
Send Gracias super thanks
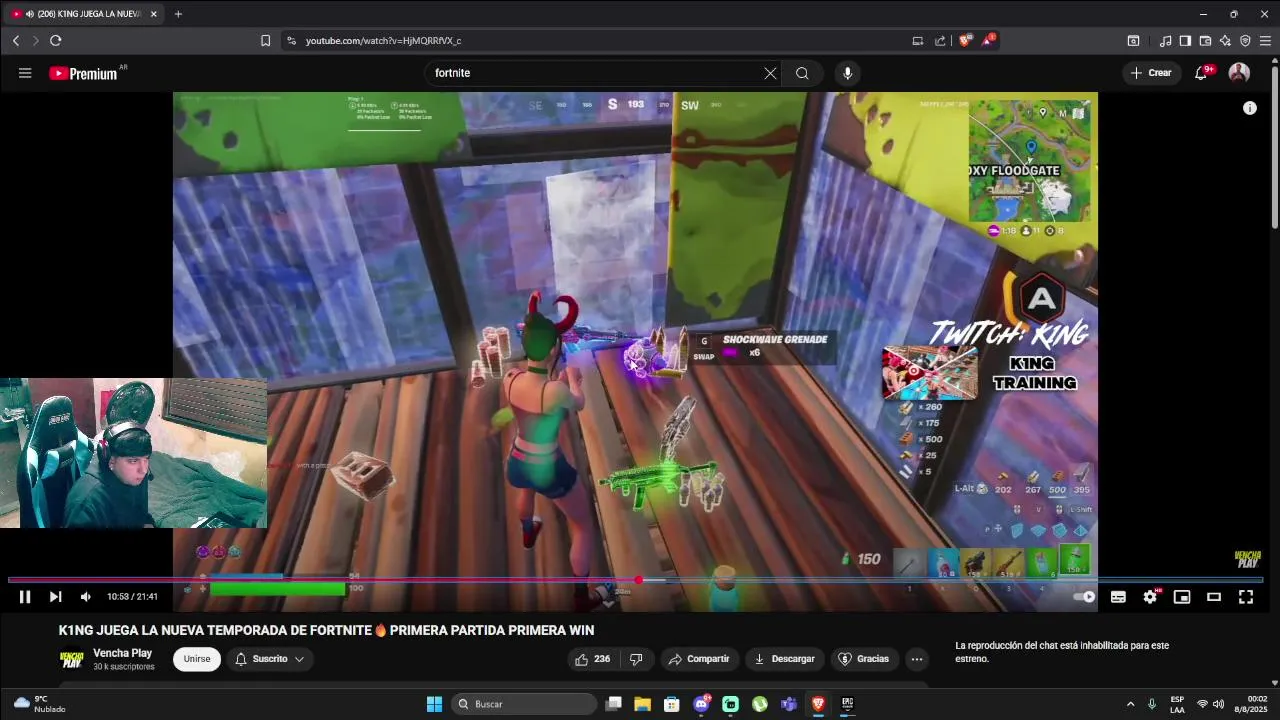(x=864, y=659)
